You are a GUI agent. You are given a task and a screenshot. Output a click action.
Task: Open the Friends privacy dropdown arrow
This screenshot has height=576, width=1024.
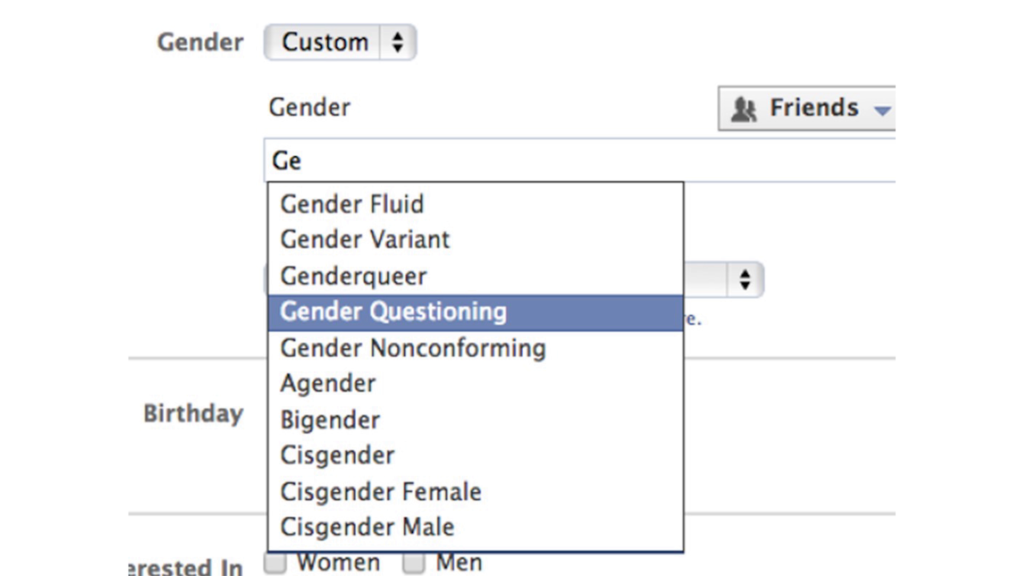[x=882, y=110]
